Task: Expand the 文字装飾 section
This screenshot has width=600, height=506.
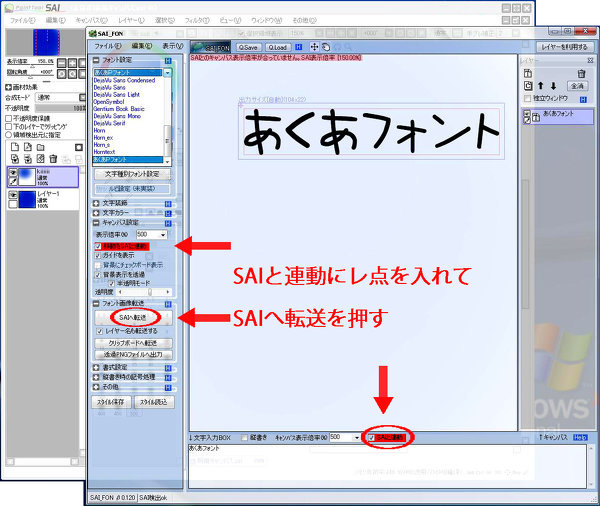Action: (x=95, y=202)
